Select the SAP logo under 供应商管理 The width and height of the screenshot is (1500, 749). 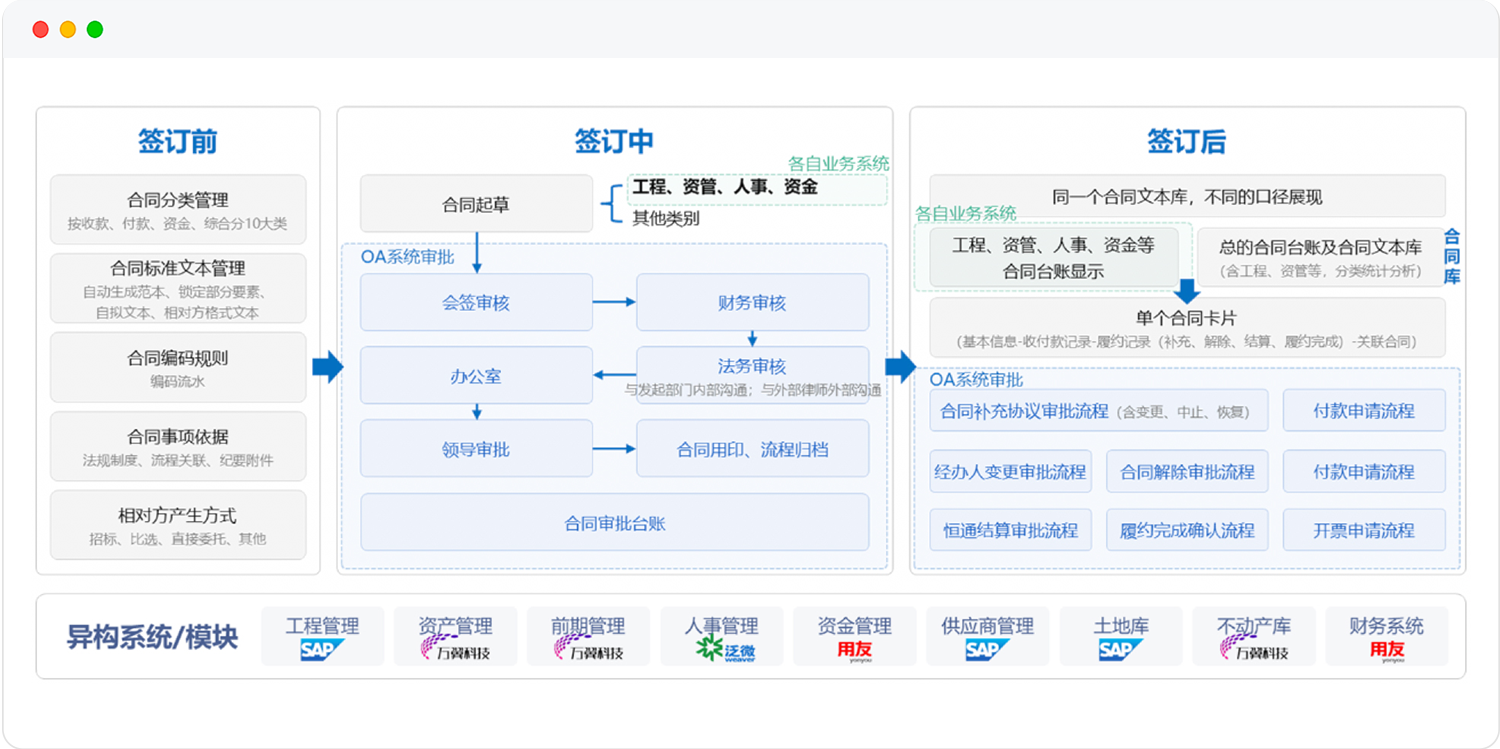click(987, 651)
